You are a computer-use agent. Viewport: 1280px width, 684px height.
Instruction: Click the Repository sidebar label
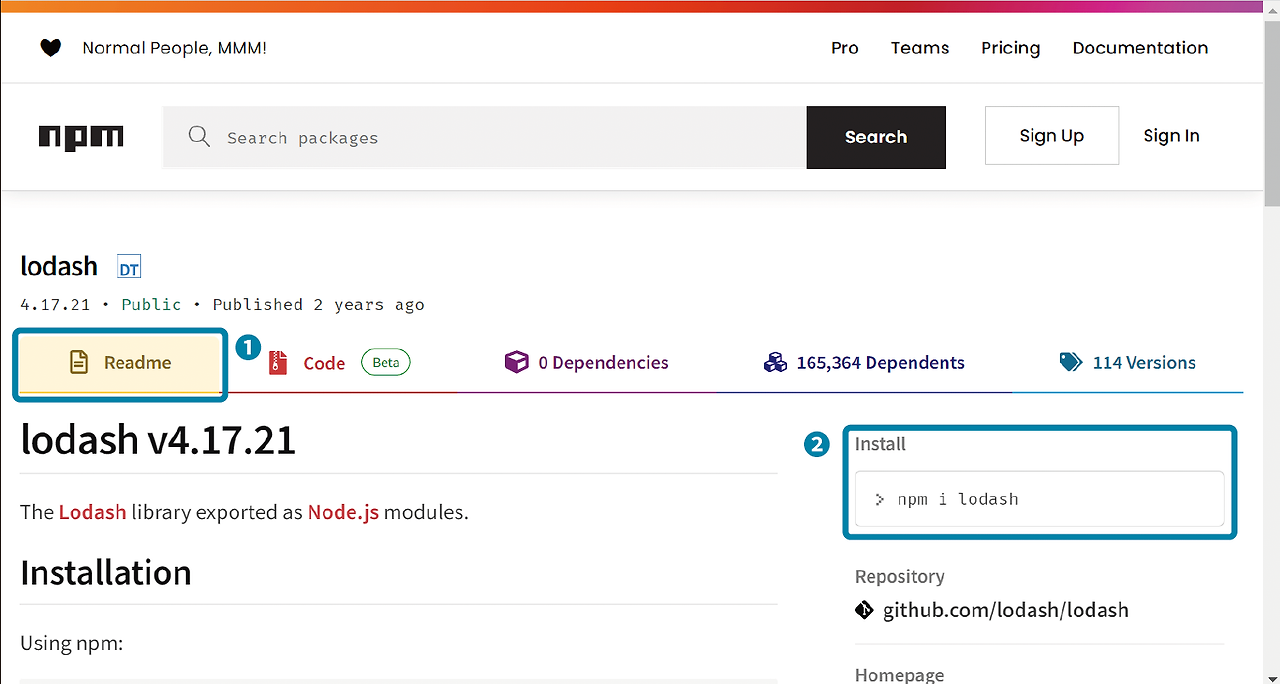899,577
